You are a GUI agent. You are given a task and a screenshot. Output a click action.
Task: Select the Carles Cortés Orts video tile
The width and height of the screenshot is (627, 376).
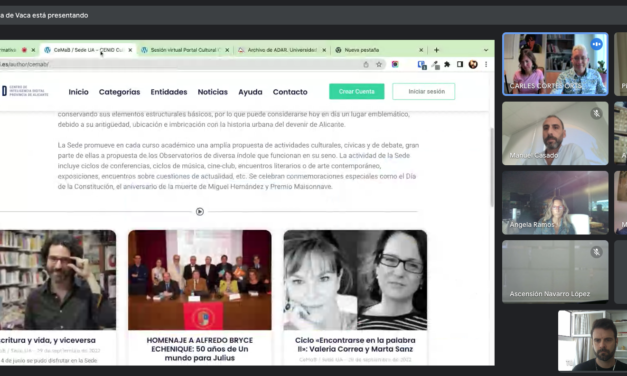click(555, 64)
